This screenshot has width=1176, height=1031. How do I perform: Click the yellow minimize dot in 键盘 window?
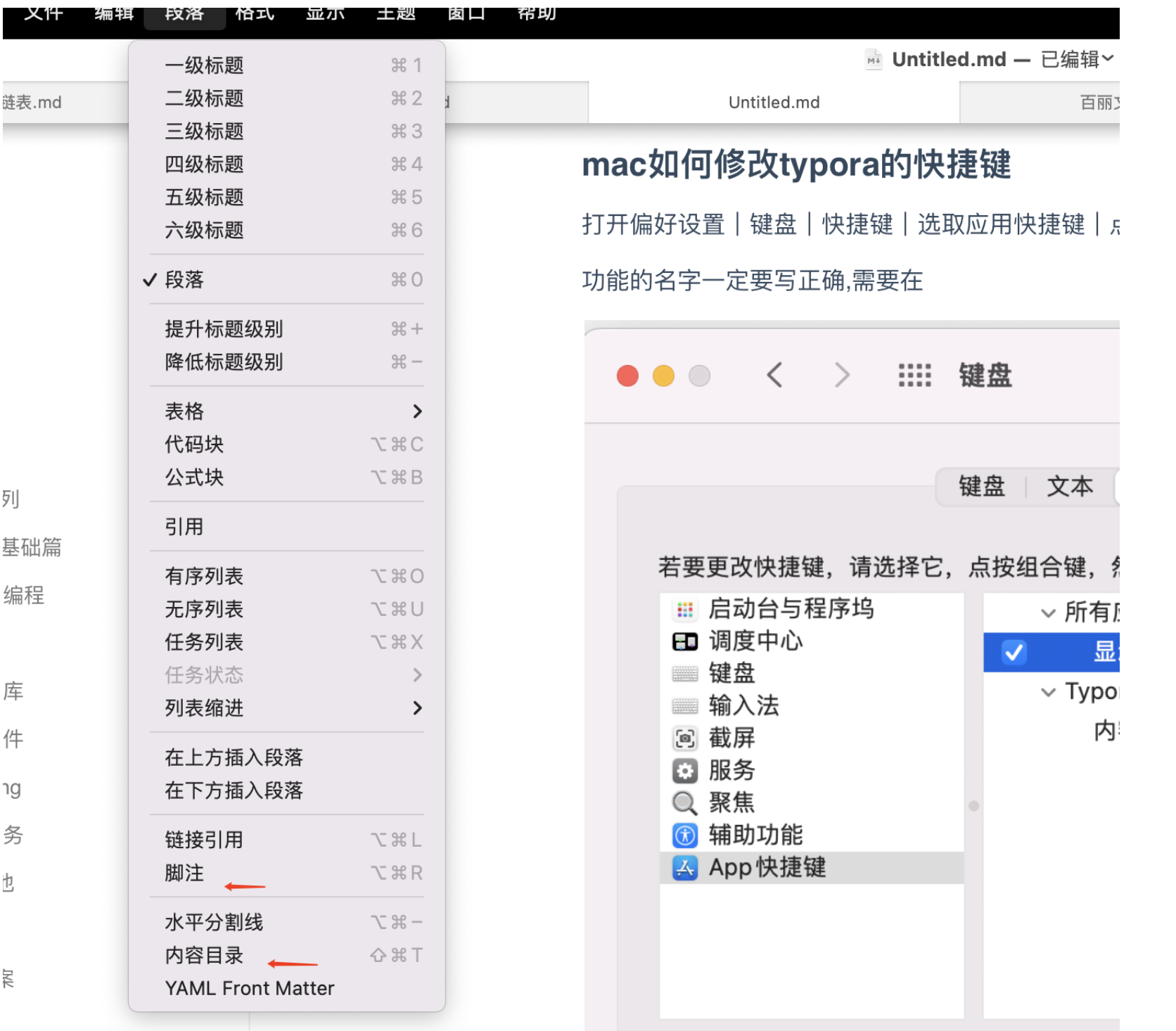coord(663,376)
